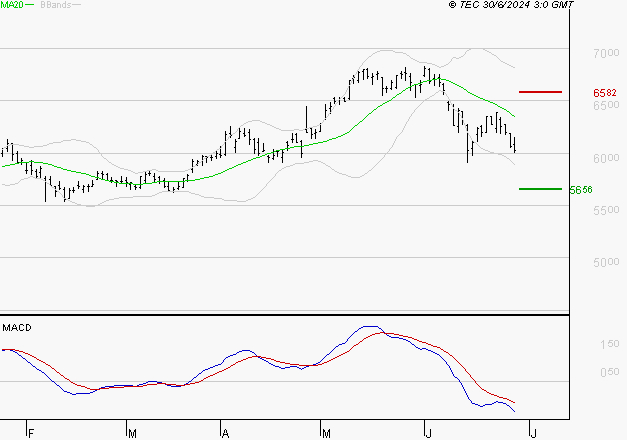Click the TEC 30/6/2024 copyright text

pos(511,5)
